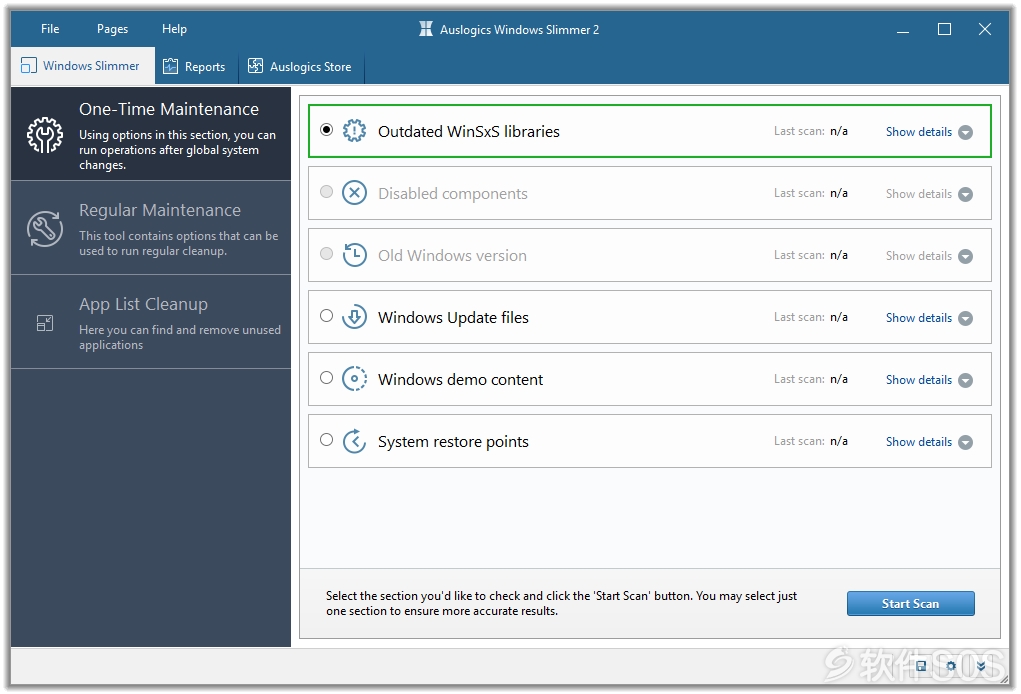Click 'Show details' link for Windows Update files
Image resolution: width=1021 pixels, height=694 pixels.
[x=919, y=318]
